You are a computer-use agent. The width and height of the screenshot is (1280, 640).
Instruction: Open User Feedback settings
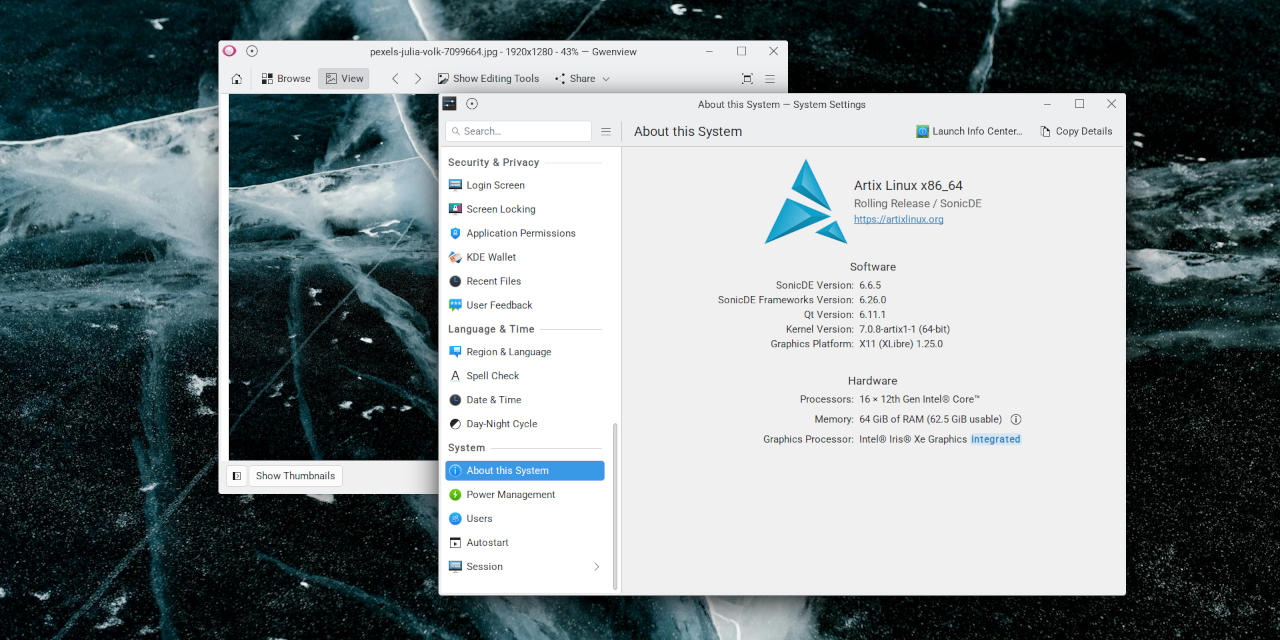(525, 305)
